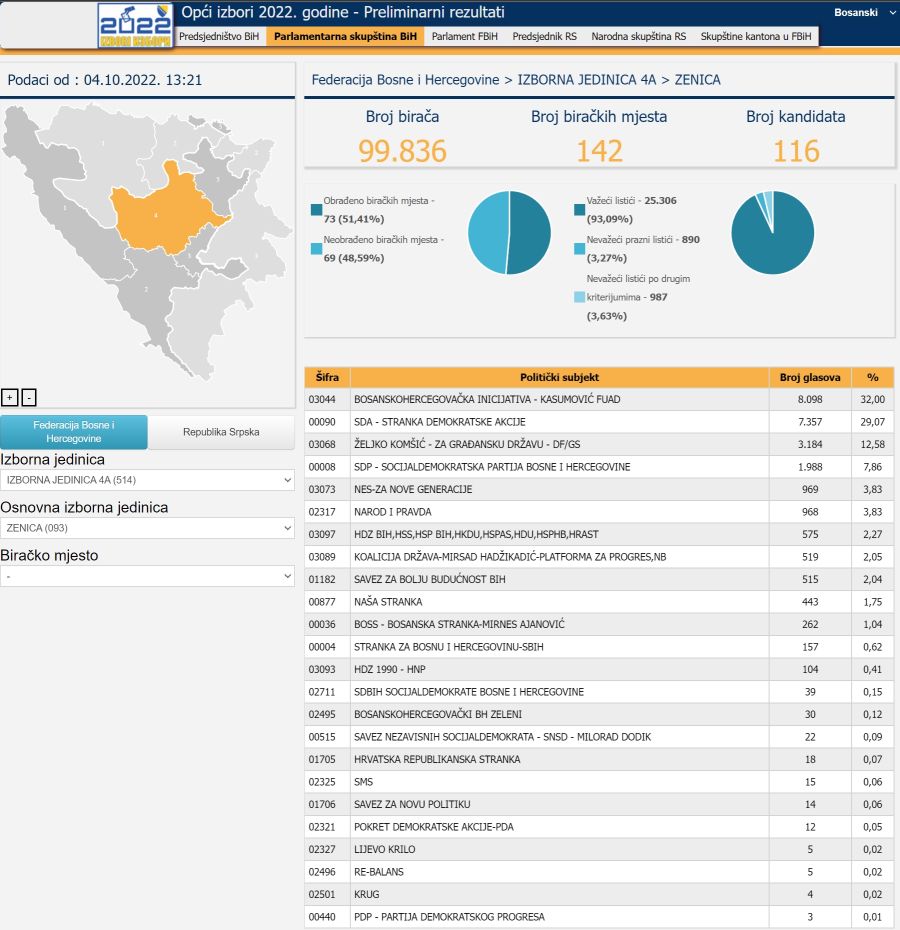The image size is (900, 930).
Task: Switch to Predsjedništvo BiH tab
Action: pyautogui.click(x=218, y=36)
